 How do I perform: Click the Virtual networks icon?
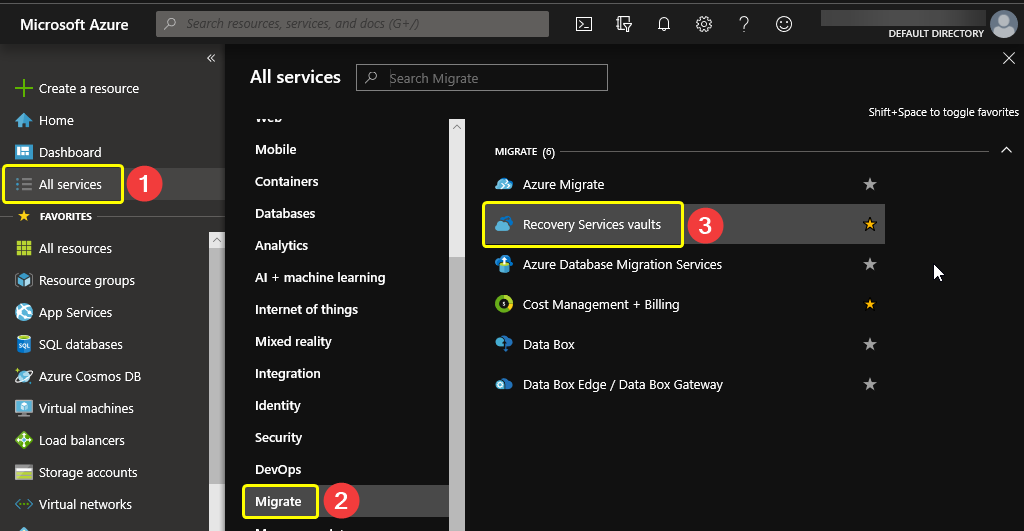pyautogui.click(x=24, y=504)
